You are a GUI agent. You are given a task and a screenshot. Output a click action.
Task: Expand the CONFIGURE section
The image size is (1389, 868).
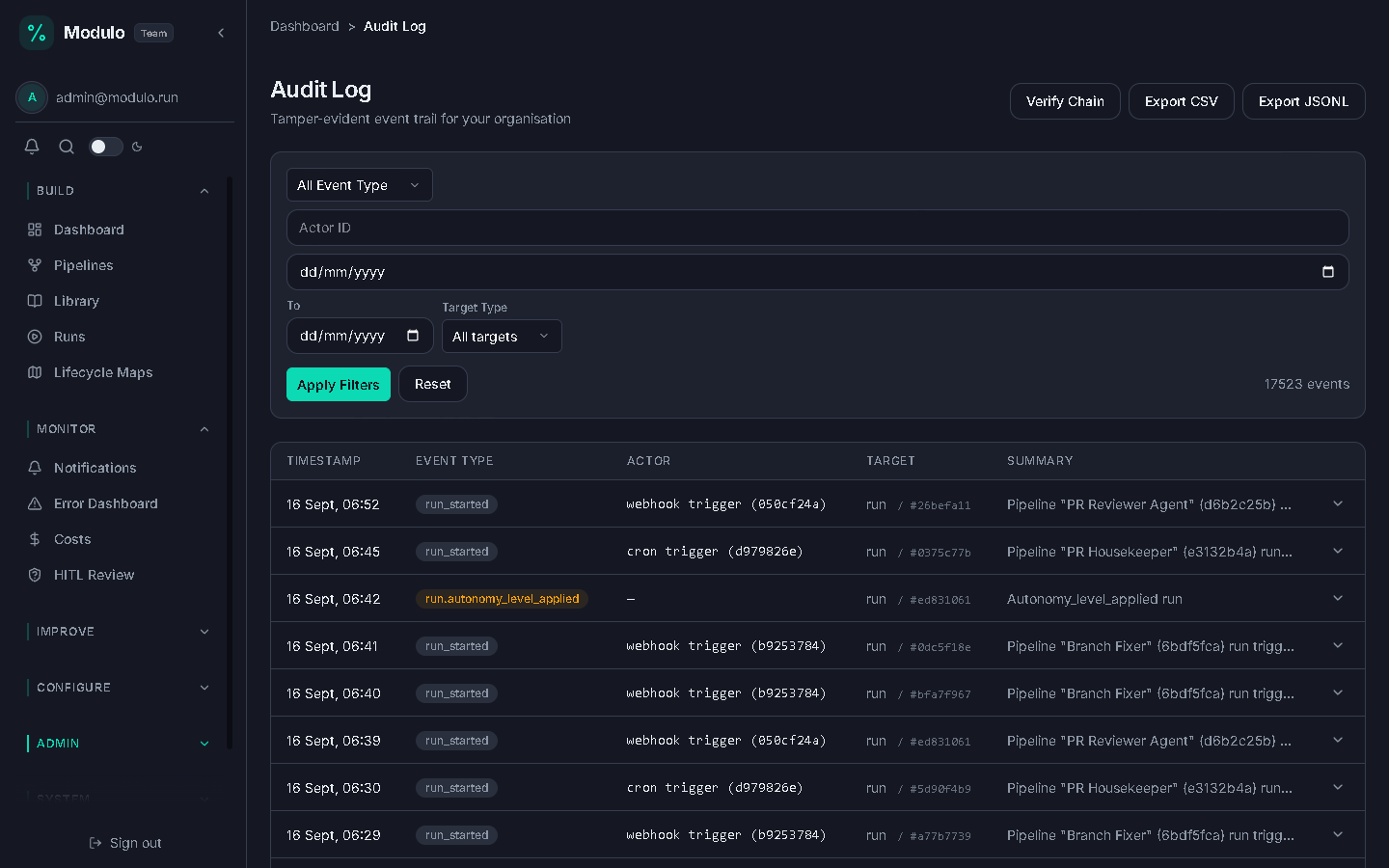tap(204, 688)
